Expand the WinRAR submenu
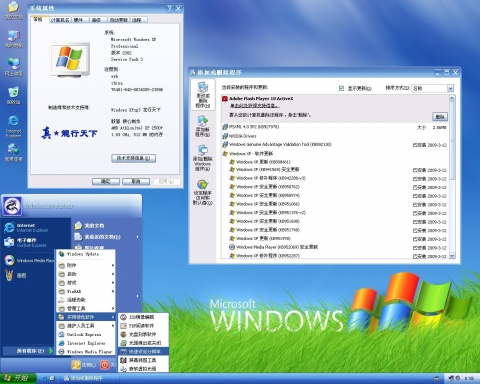The image size is (480, 384). [x=86, y=291]
